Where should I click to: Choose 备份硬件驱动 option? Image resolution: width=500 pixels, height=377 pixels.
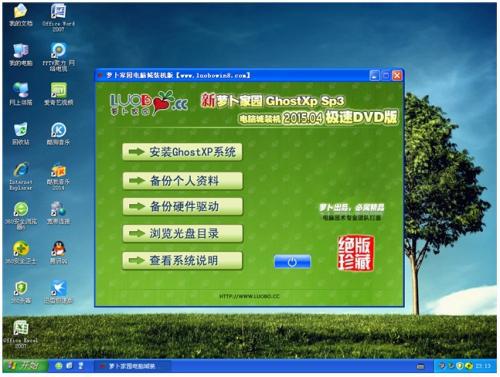[182, 206]
